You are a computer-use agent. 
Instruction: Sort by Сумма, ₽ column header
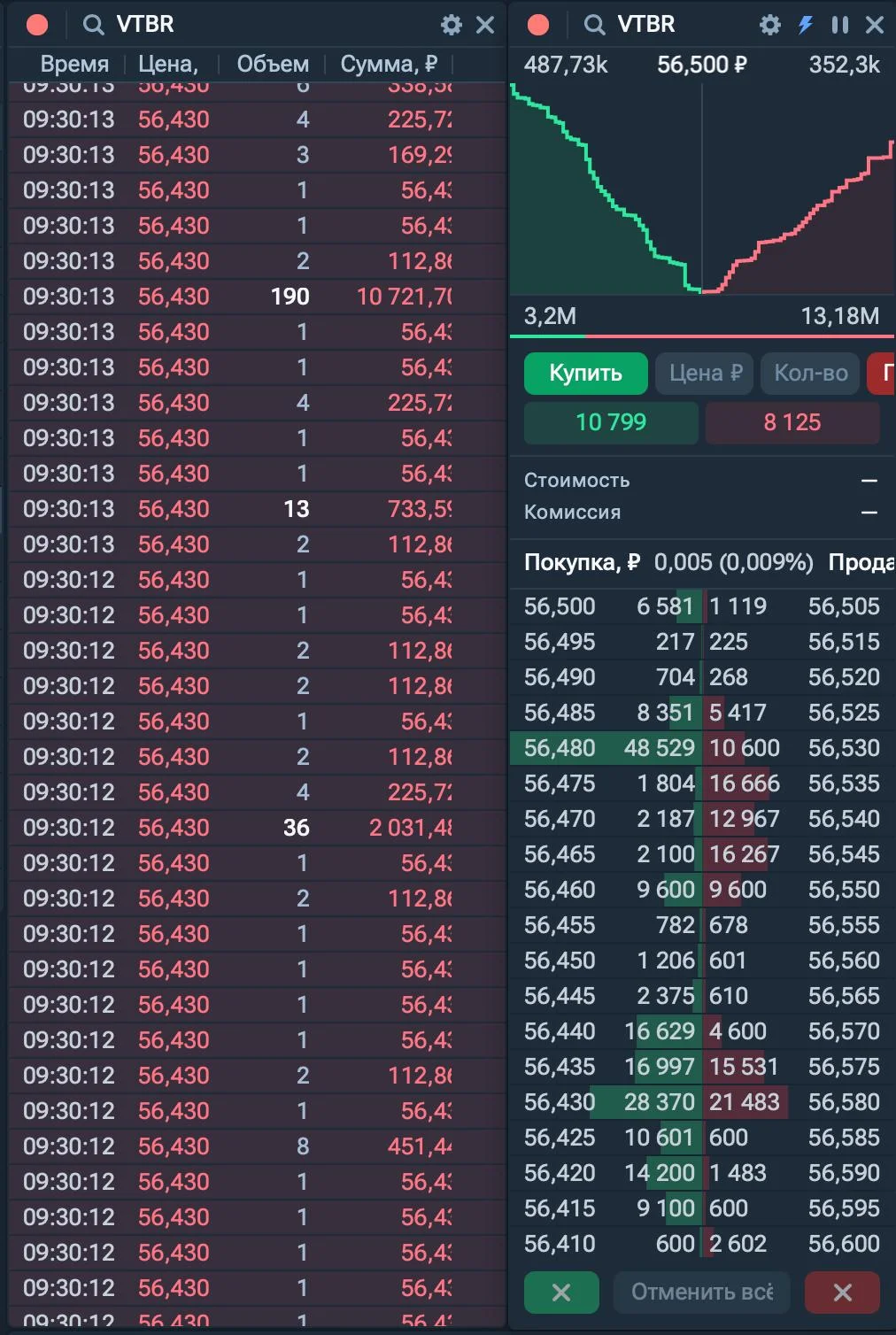click(x=389, y=65)
